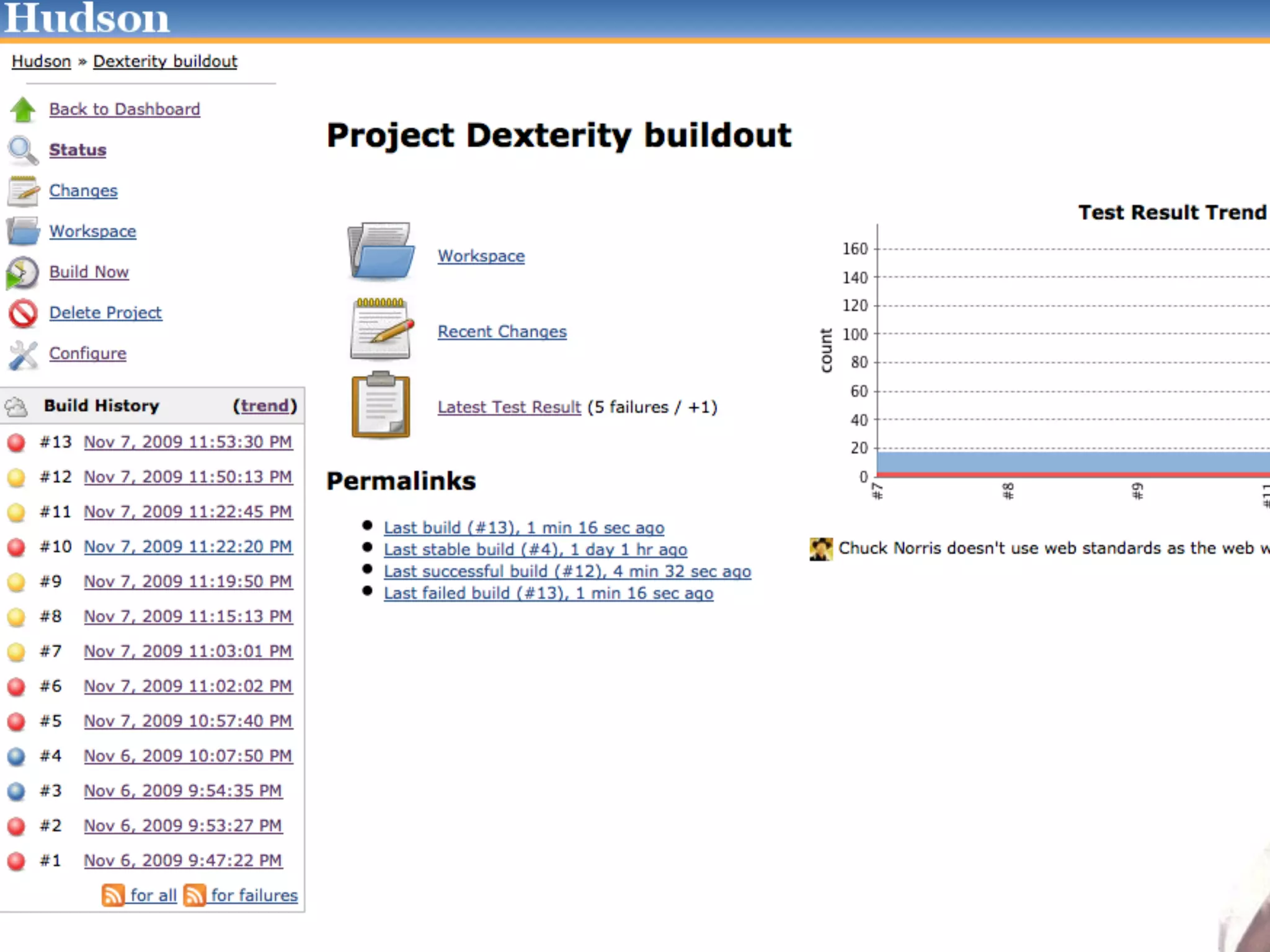Click the blue area of Test Result Trend chart
Image resolution: width=1270 pixels, height=952 pixels.
(x=1054, y=462)
